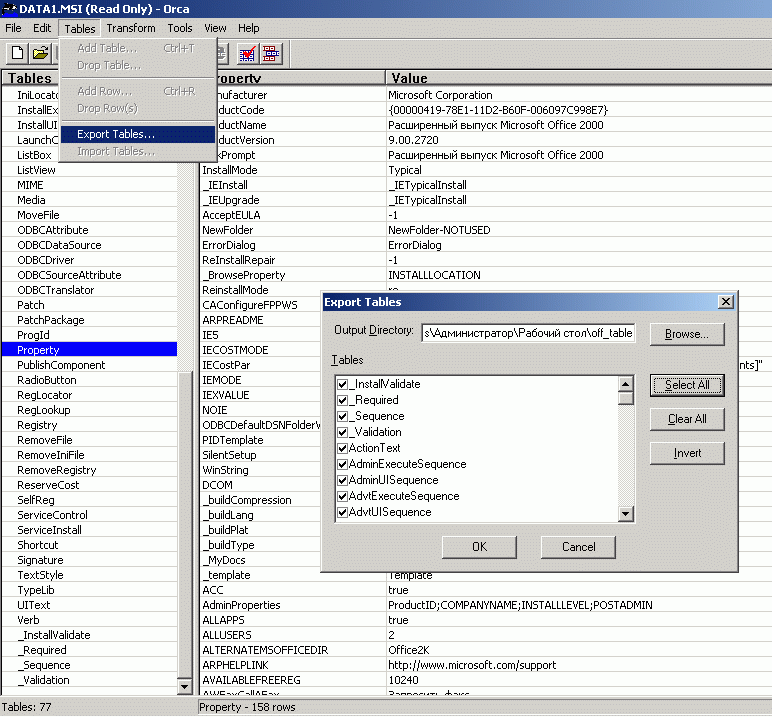Image resolution: width=772 pixels, height=717 pixels.
Task: Select the RemoveRegistry table
Action: [x=89, y=470]
